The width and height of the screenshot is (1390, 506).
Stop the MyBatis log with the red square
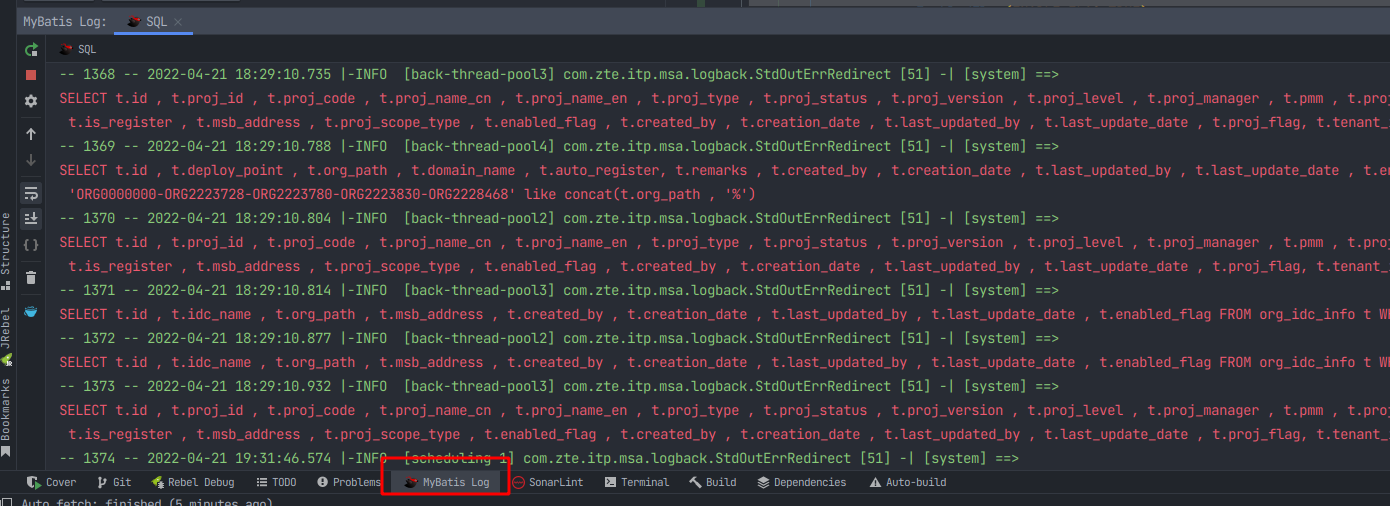[31, 75]
